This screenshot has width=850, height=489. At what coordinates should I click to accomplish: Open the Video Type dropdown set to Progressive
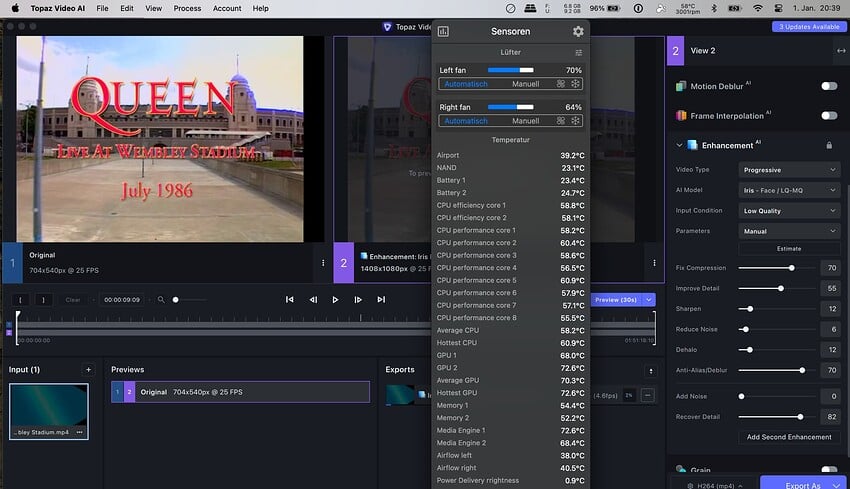tap(789, 170)
